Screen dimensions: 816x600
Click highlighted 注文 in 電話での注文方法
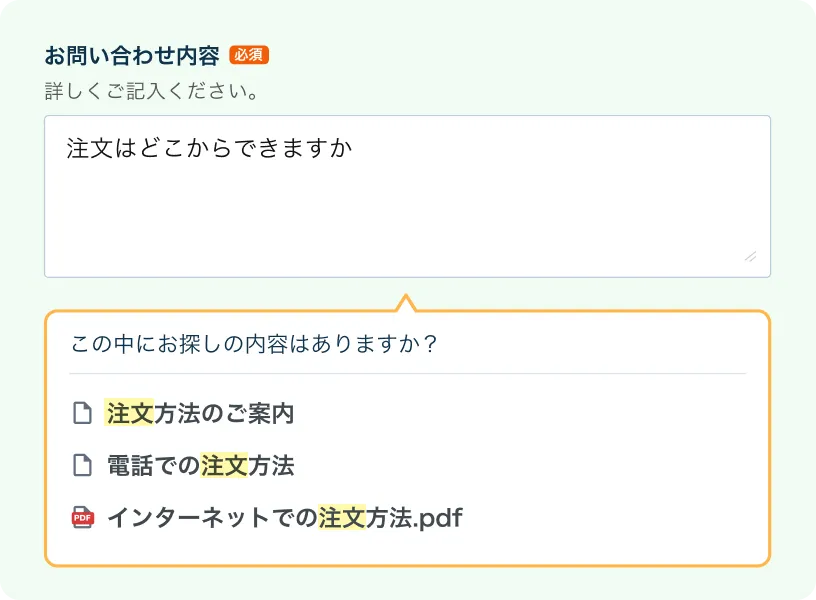point(223,465)
